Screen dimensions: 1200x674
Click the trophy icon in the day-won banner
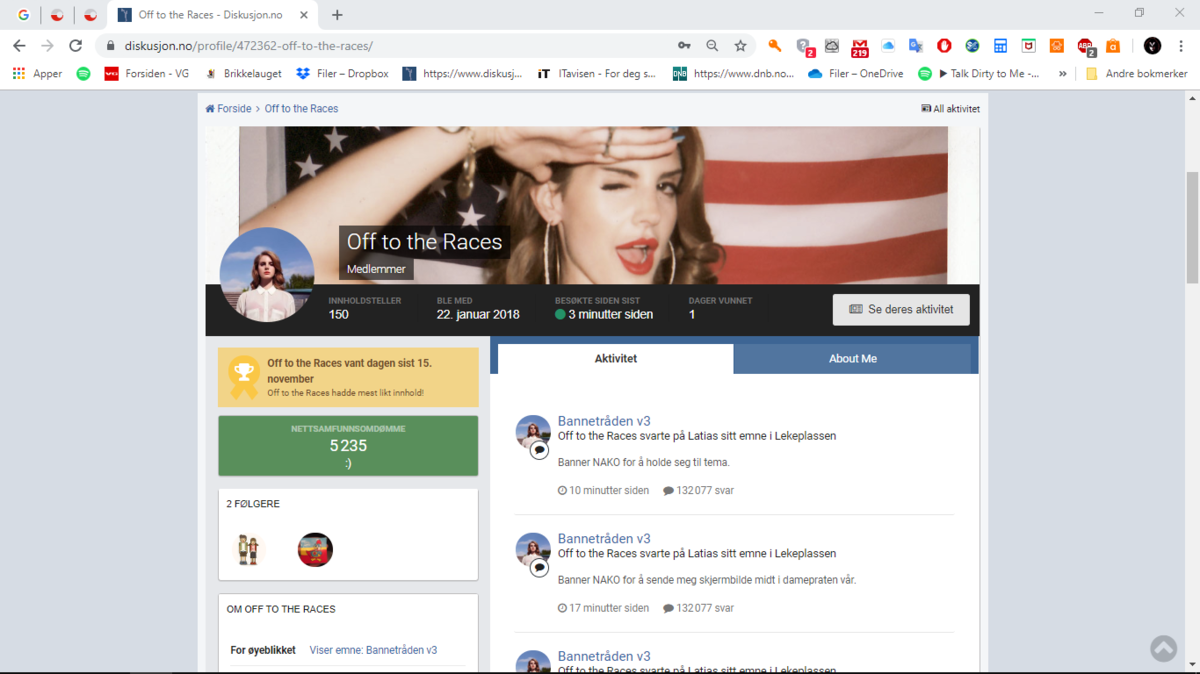pos(244,378)
